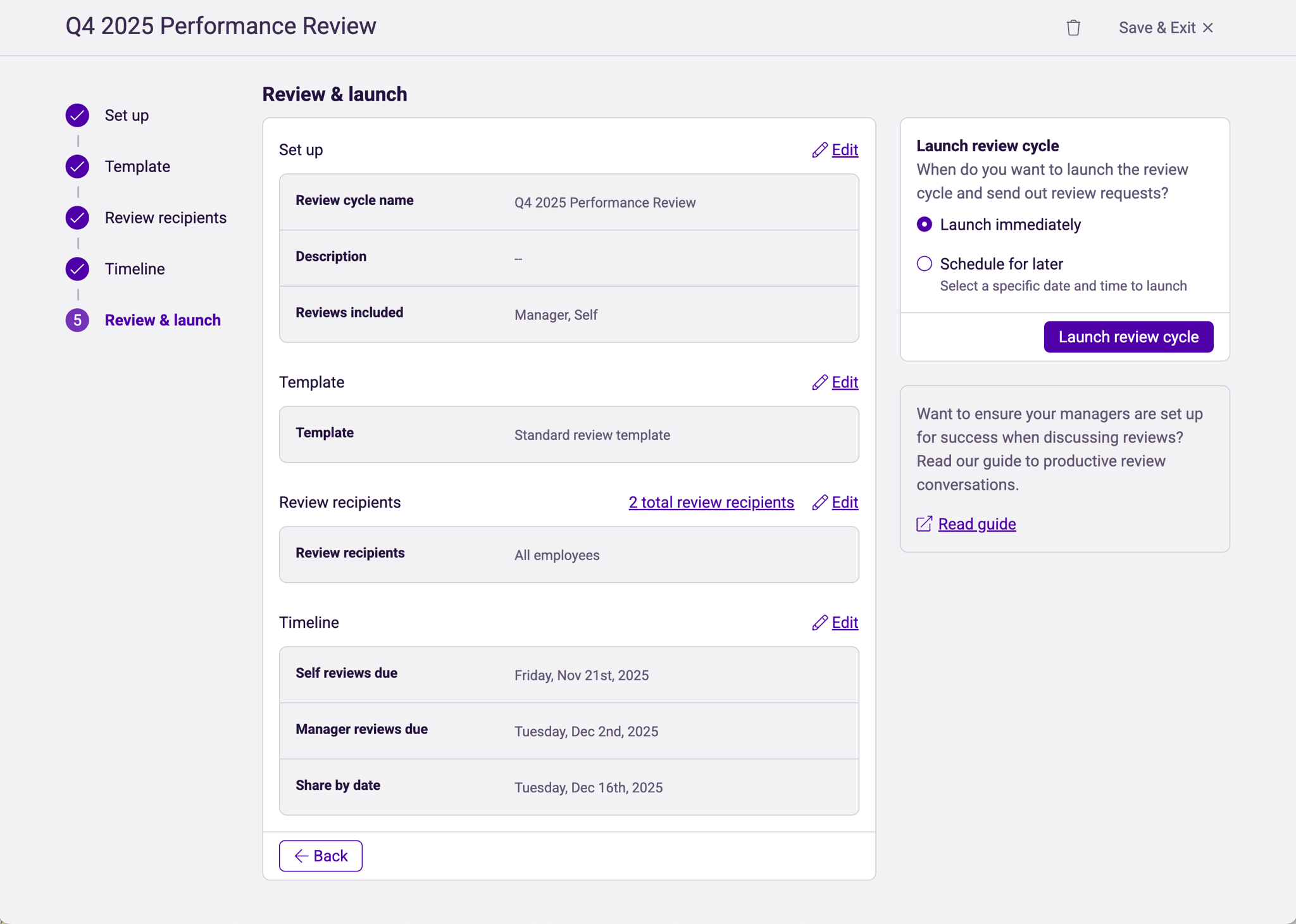1296x924 pixels.
Task: Open Review & launch step number 5
Action: tap(77, 320)
